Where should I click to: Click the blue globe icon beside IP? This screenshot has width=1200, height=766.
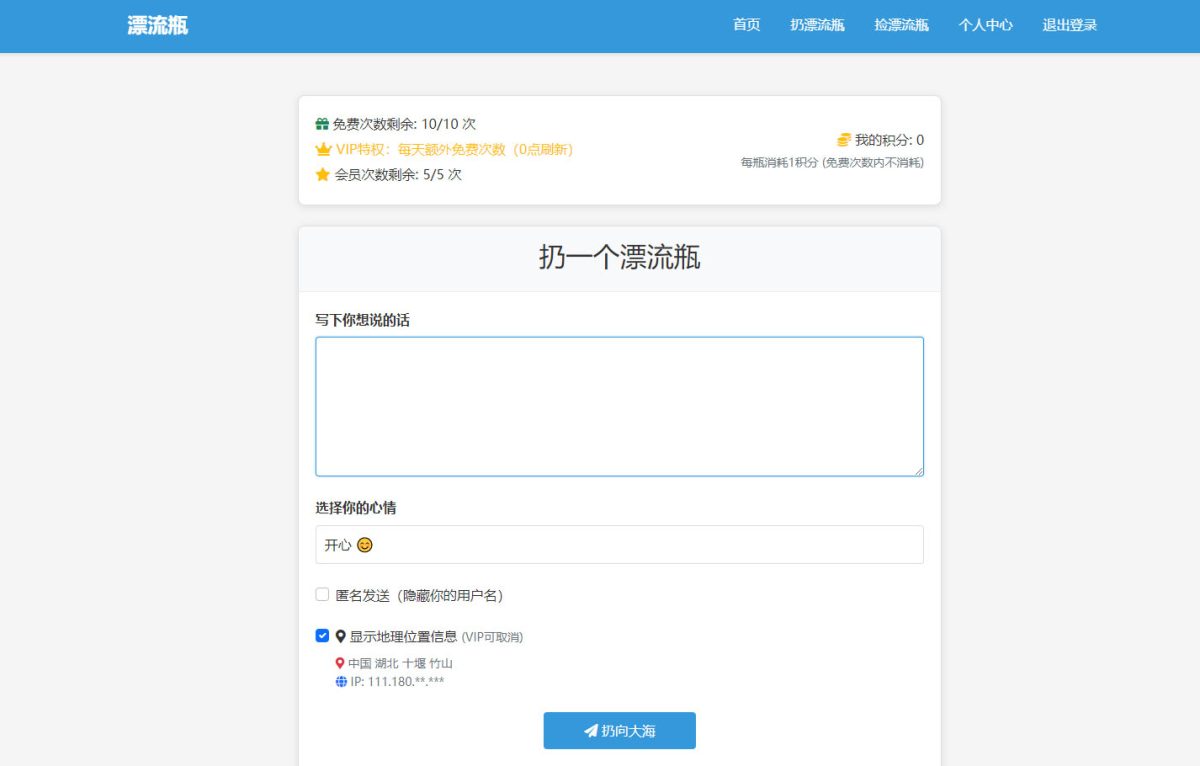coord(341,682)
